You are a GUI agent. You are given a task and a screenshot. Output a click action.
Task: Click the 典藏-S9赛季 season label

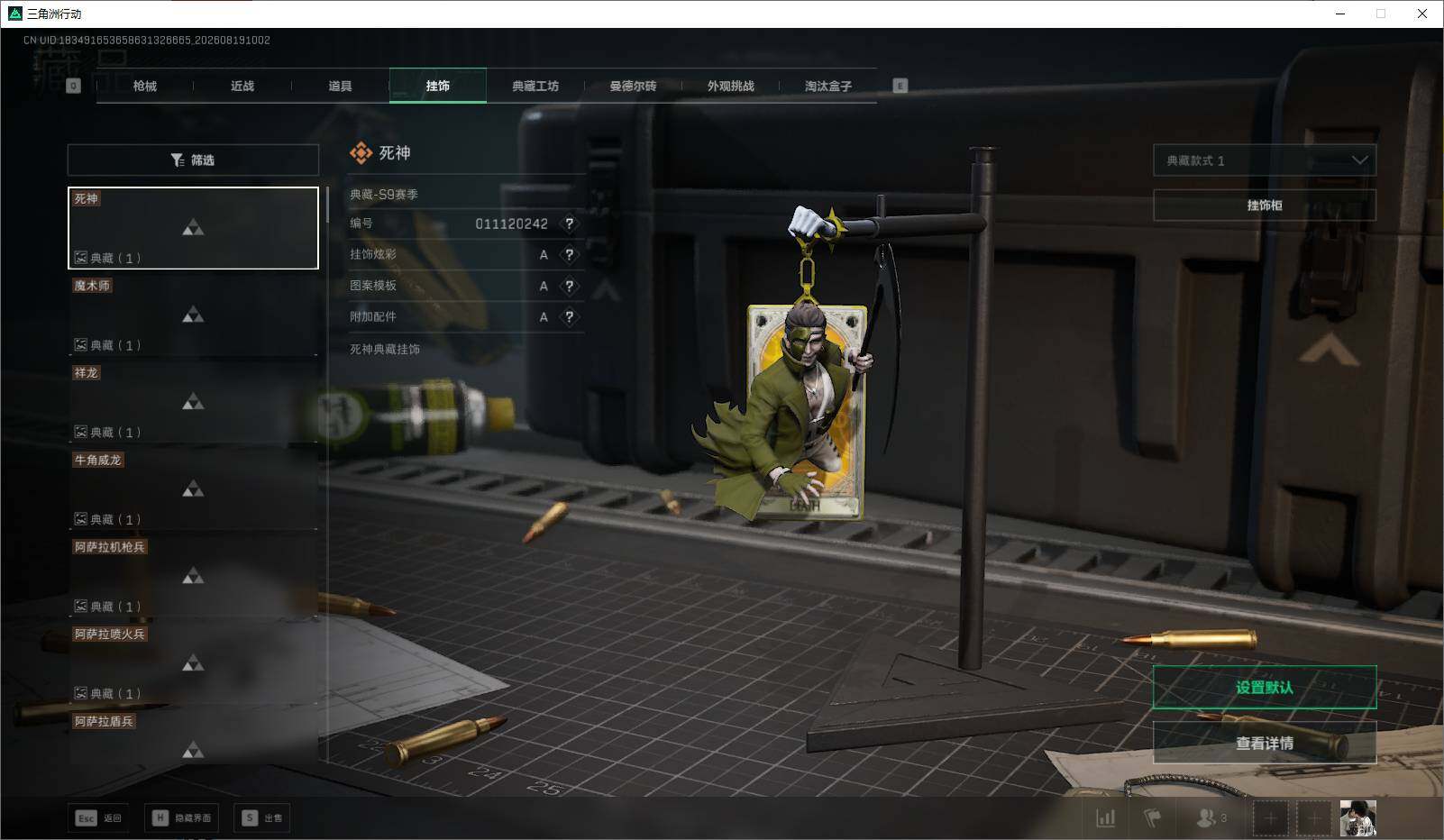click(384, 194)
